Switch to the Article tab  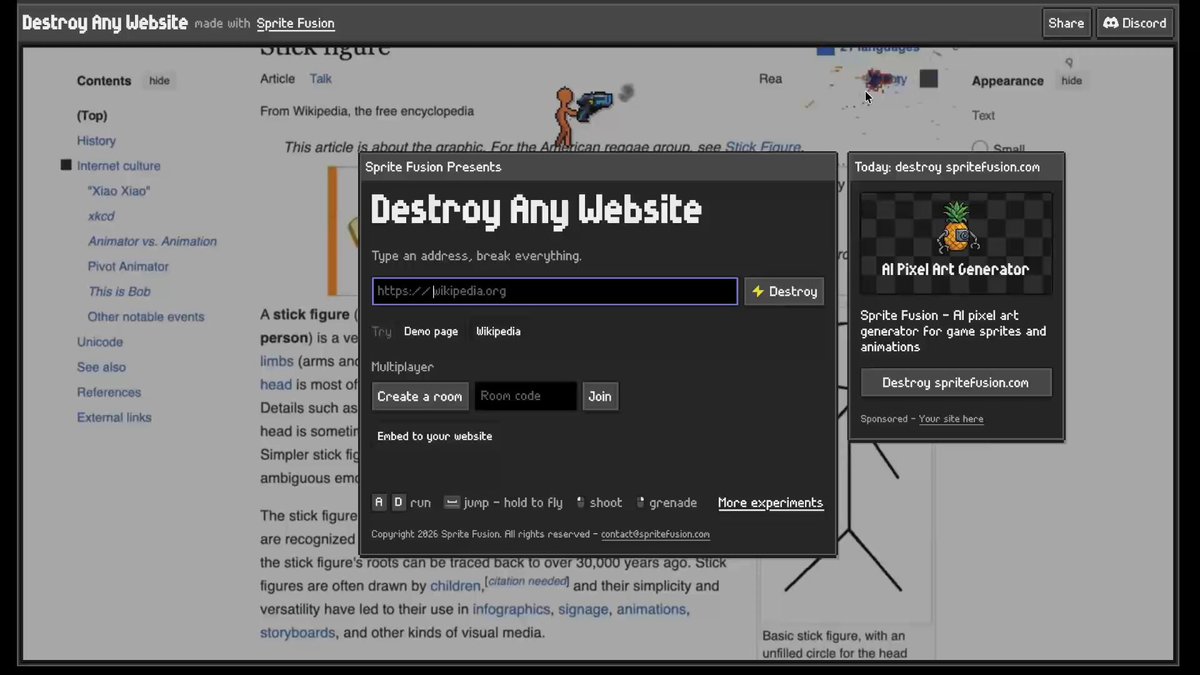coord(278,79)
